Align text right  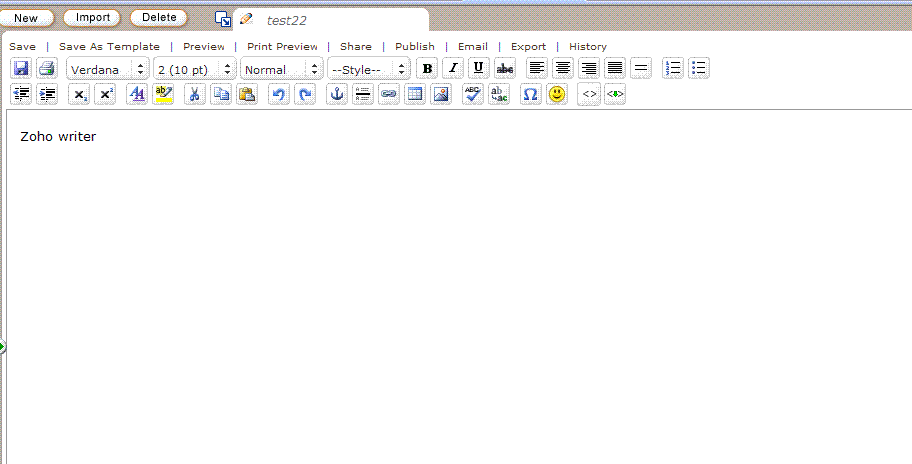pyautogui.click(x=589, y=69)
